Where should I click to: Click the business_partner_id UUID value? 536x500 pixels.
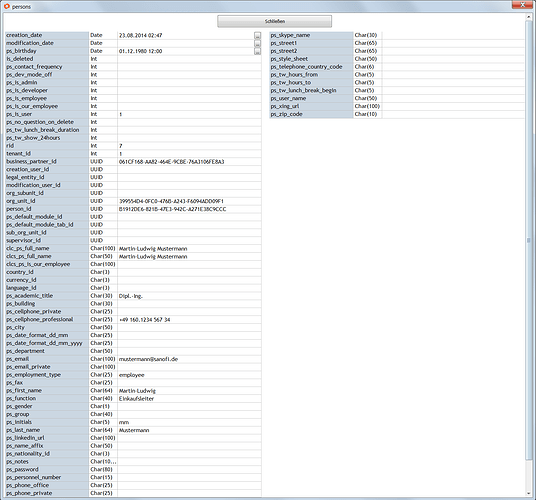pos(172,162)
